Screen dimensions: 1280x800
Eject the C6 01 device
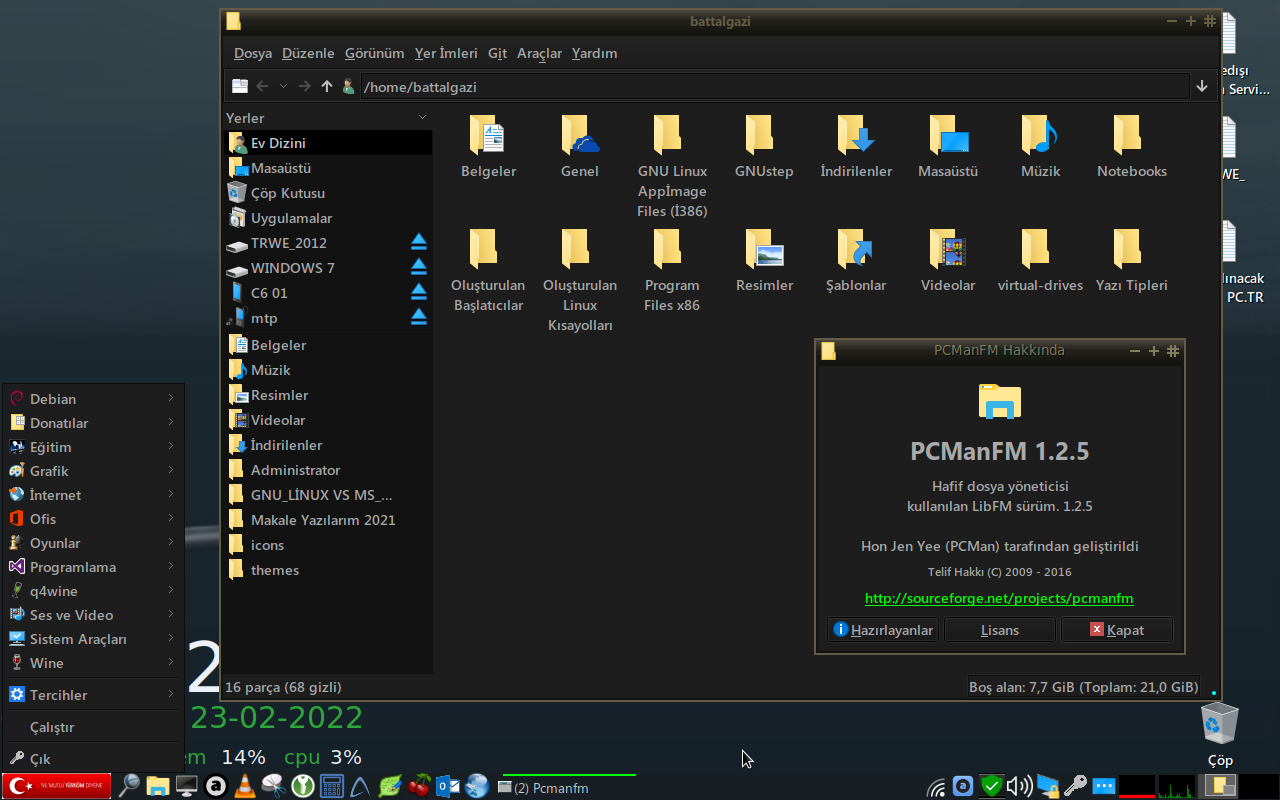coord(419,293)
